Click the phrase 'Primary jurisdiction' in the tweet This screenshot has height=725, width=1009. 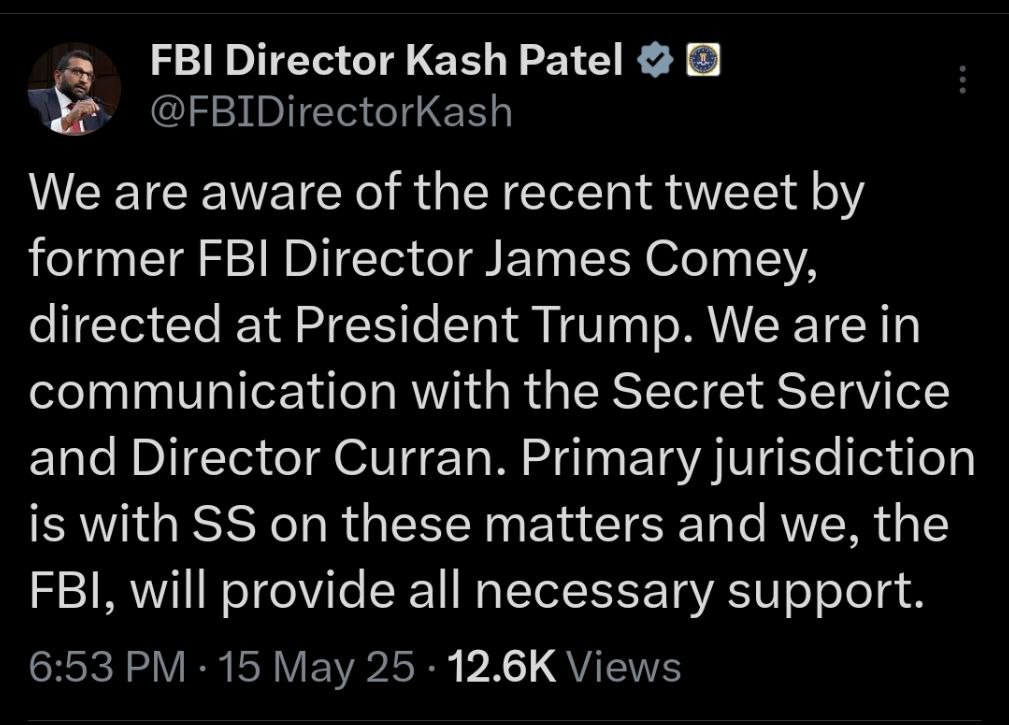(748, 457)
